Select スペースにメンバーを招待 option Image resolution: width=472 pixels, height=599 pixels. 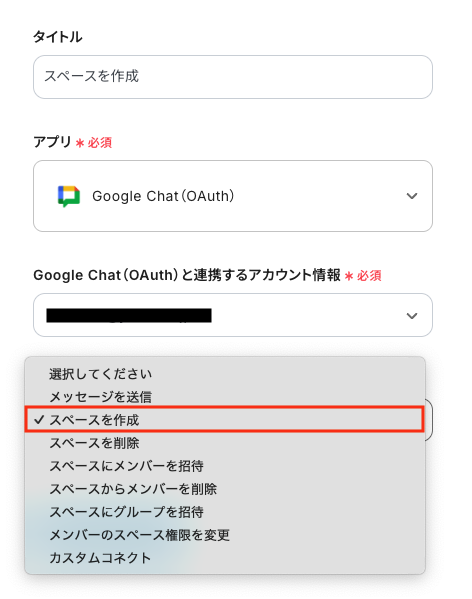point(225,466)
